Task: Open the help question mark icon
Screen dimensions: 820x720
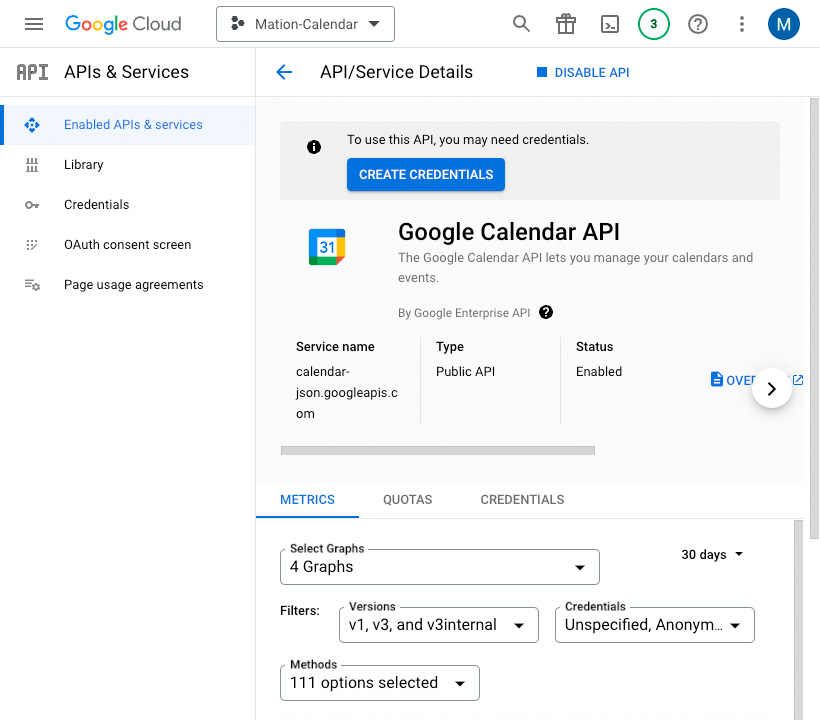Action: tap(698, 24)
